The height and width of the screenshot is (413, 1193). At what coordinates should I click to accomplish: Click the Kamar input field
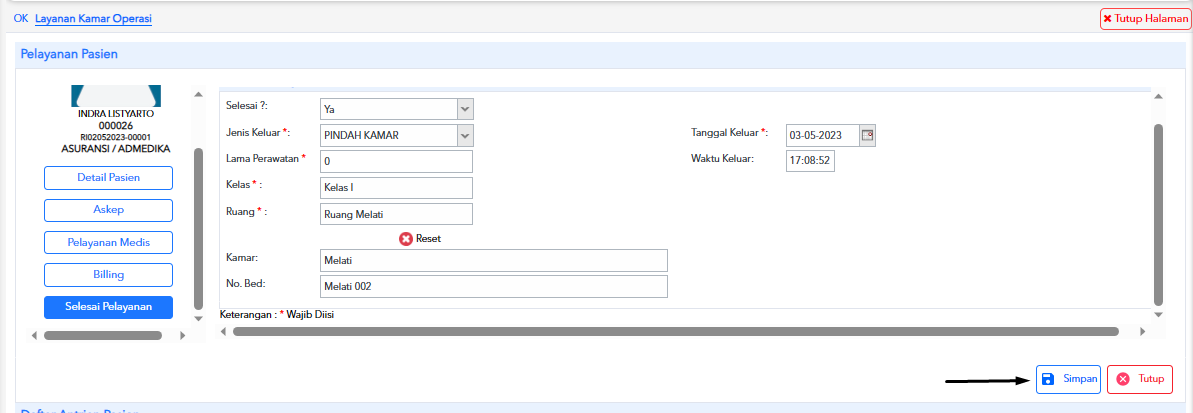pyautogui.click(x=492, y=260)
